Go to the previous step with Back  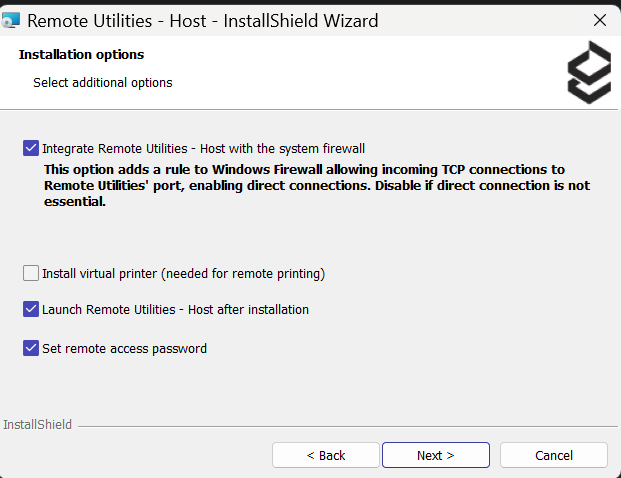[x=326, y=455]
